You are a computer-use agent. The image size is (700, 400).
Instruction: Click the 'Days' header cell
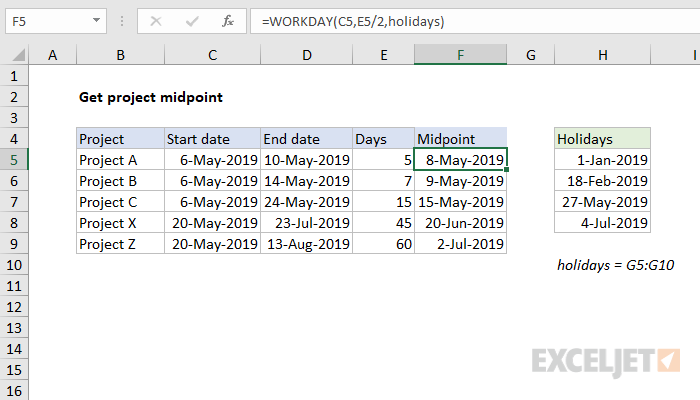[383, 139]
